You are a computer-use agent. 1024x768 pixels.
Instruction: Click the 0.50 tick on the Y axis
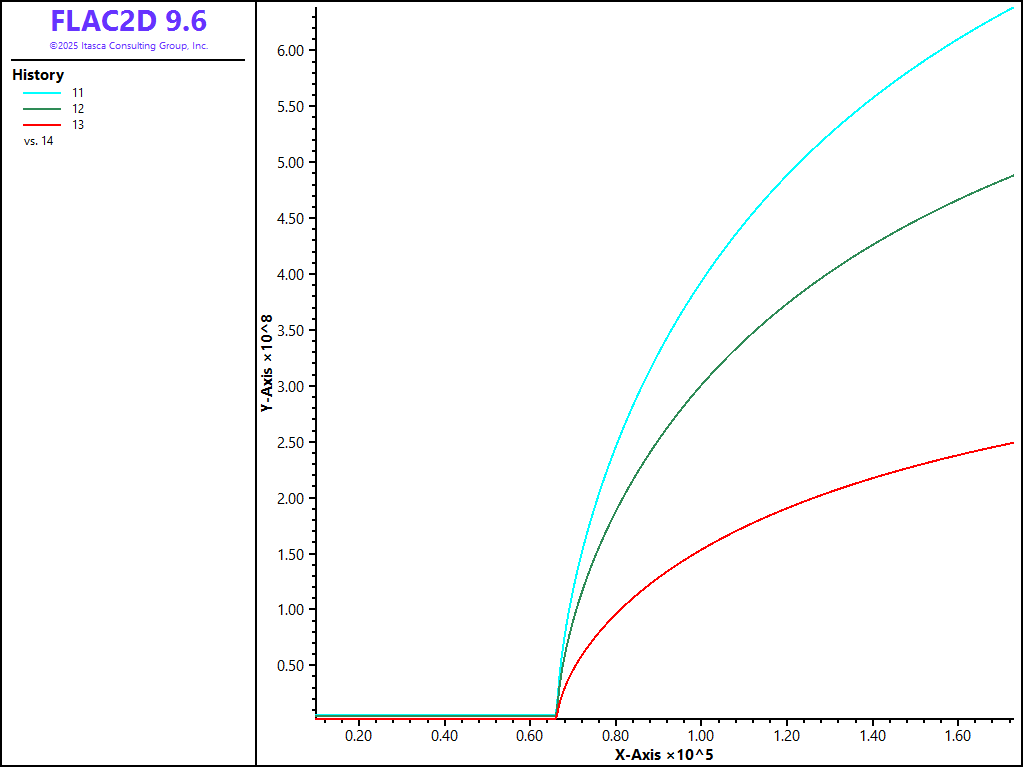(290, 666)
